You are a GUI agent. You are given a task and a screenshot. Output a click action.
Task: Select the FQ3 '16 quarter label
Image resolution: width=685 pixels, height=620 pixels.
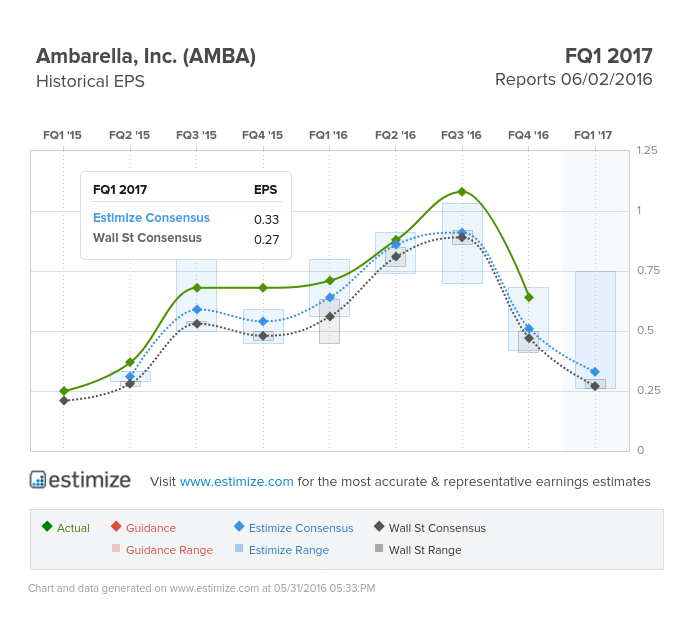[x=461, y=135]
